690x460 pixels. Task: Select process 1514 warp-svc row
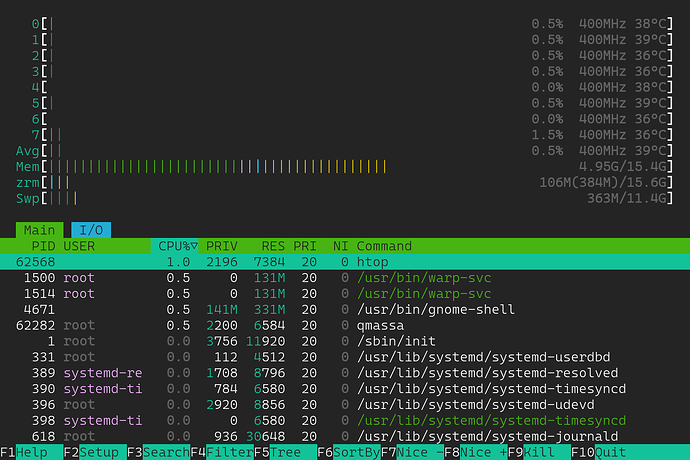345,294
